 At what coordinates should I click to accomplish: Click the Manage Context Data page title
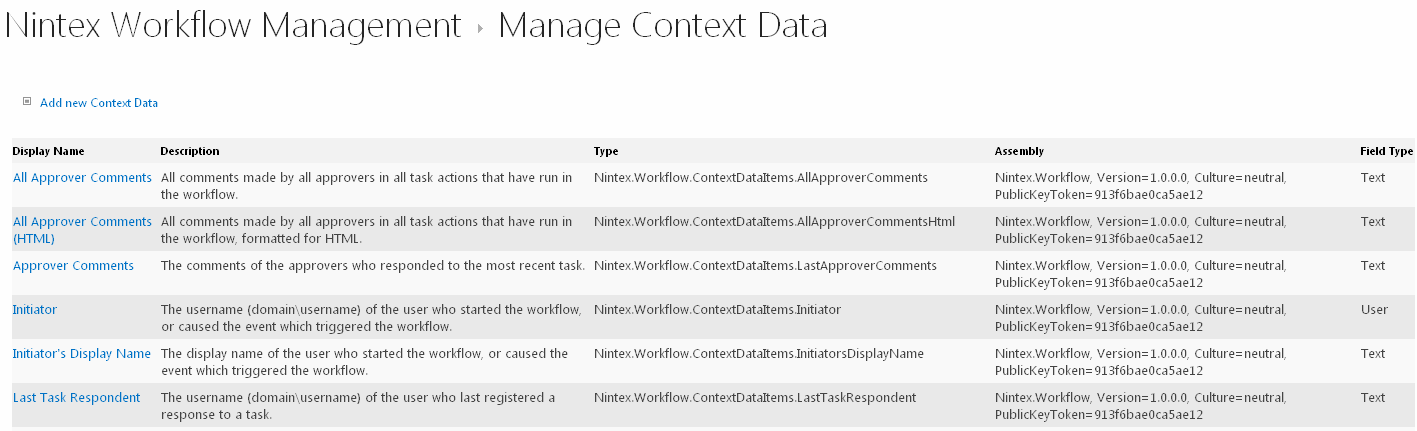(662, 26)
